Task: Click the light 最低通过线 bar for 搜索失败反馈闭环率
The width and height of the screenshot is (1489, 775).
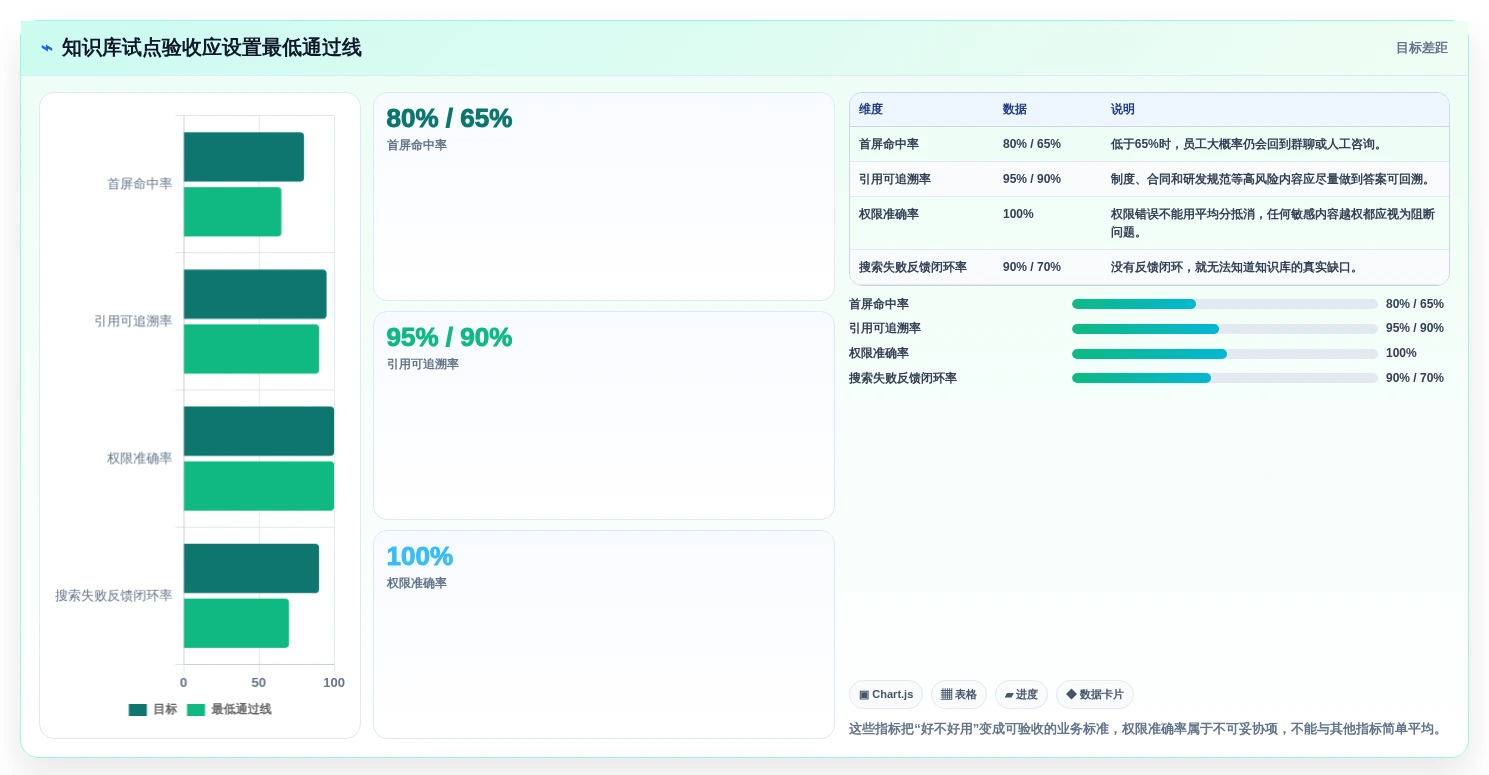Action: point(236,623)
